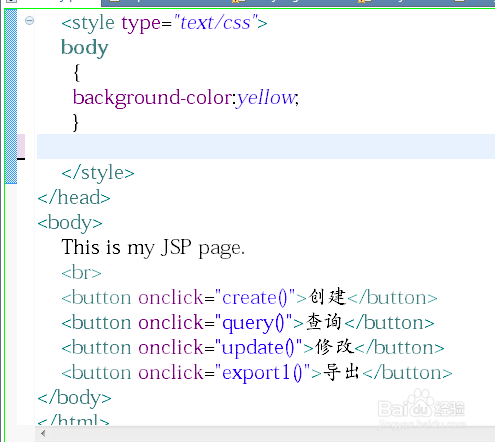
Task: Click the opening curly brace line
Action: (77, 73)
